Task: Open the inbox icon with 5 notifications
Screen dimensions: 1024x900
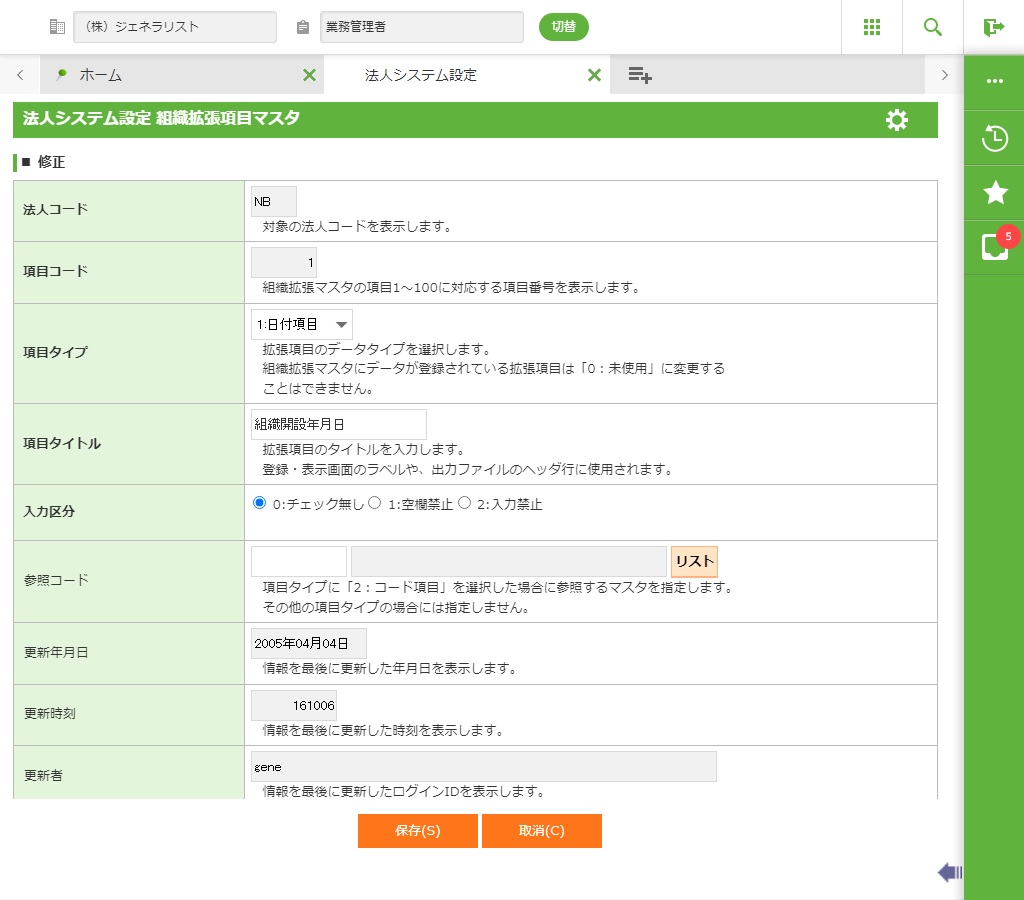Action: pyautogui.click(x=994, y=247)
